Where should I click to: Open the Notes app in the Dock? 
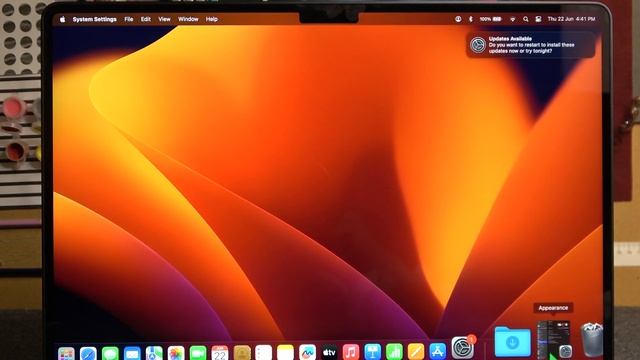(285, 353)
